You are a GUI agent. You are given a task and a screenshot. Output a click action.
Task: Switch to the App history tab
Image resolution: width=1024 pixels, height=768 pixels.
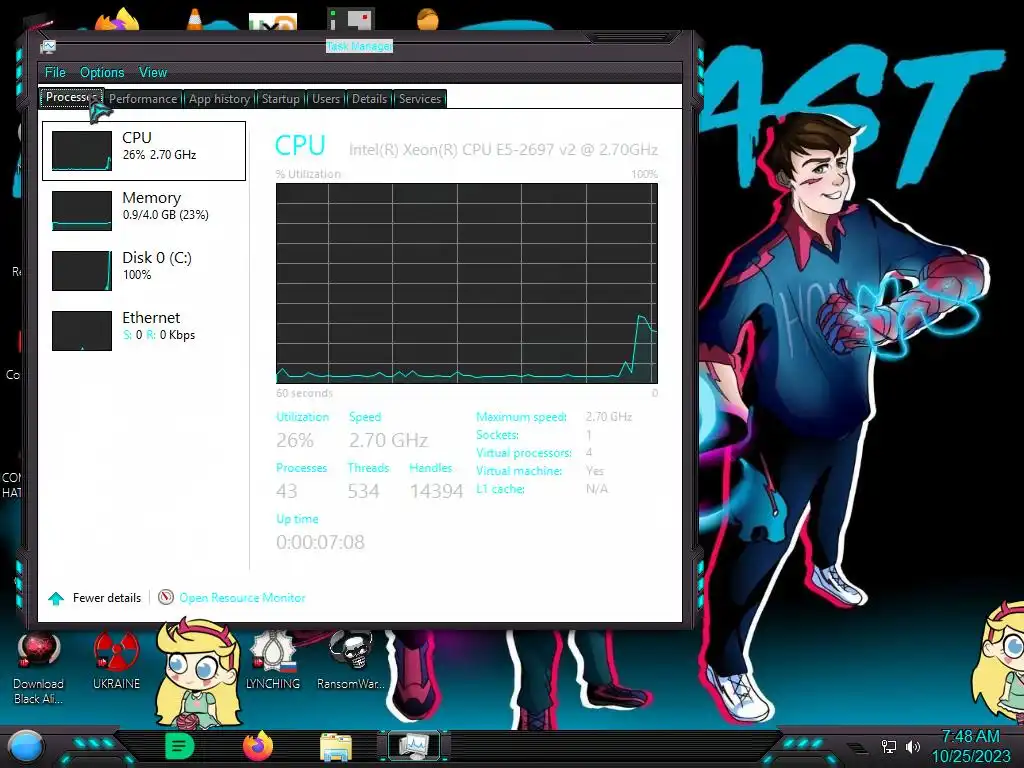219,99
